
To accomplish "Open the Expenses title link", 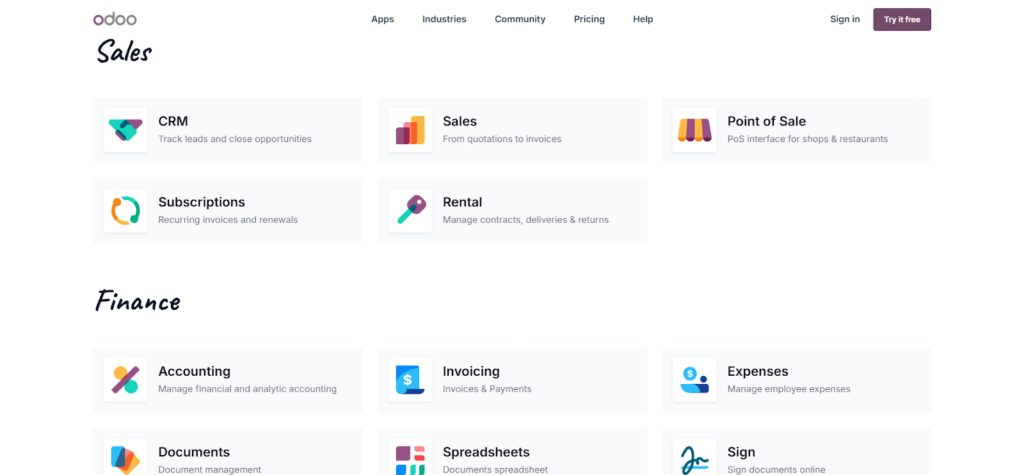I will [758, 371].
